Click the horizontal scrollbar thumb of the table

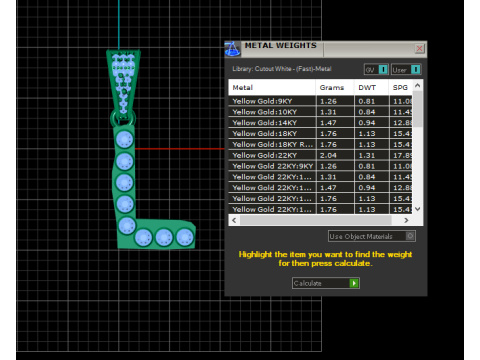click(x=316, y=220)
